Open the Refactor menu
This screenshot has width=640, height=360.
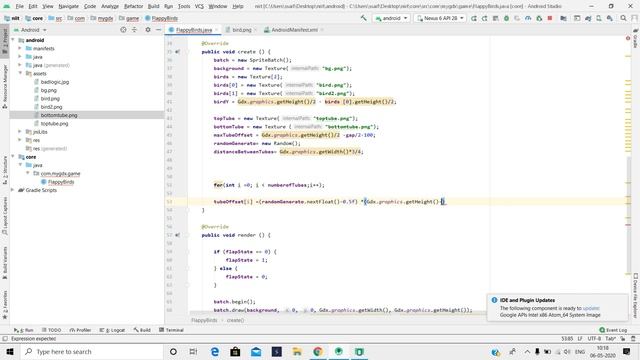click(133, 6)
